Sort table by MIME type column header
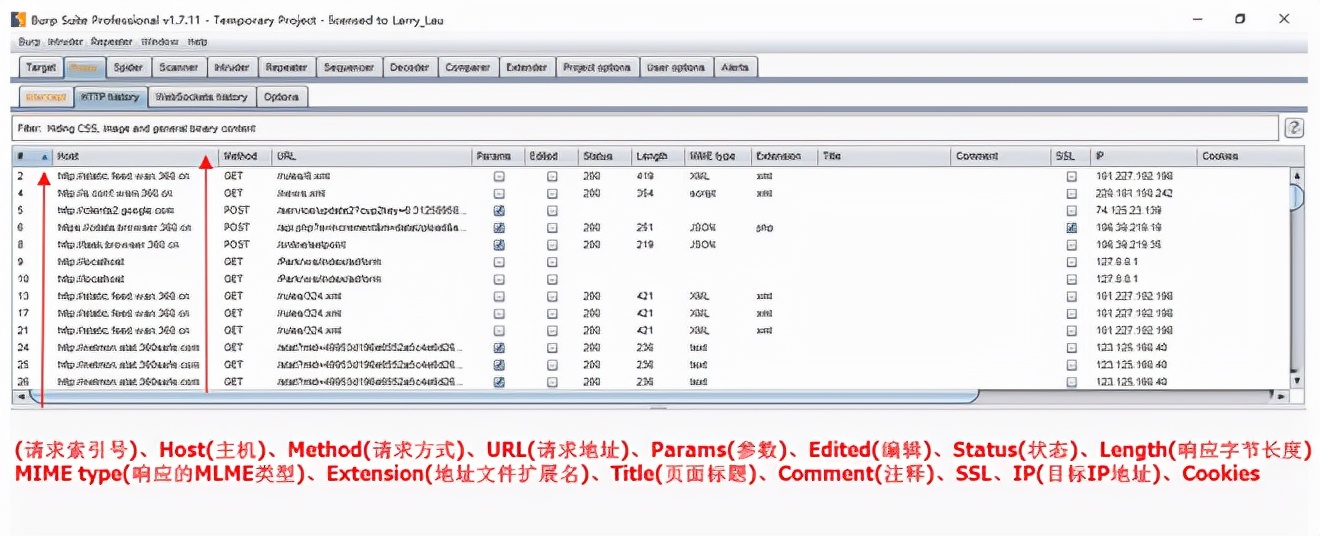This screenshot has height=536, width=1320. tap(717, 156)
